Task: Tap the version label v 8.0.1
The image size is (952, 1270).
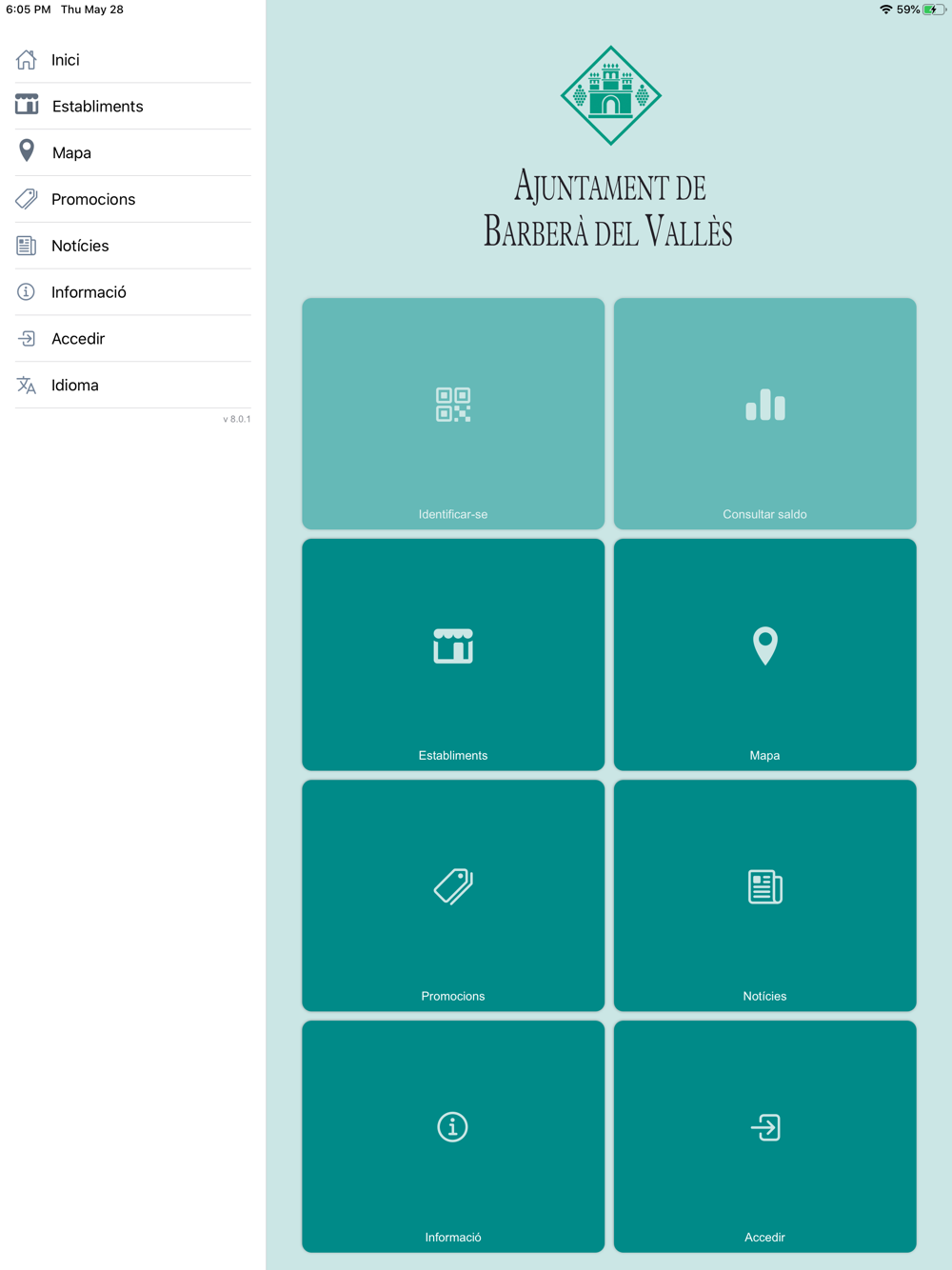Action: pyautogui.click(x=237, y=419)
